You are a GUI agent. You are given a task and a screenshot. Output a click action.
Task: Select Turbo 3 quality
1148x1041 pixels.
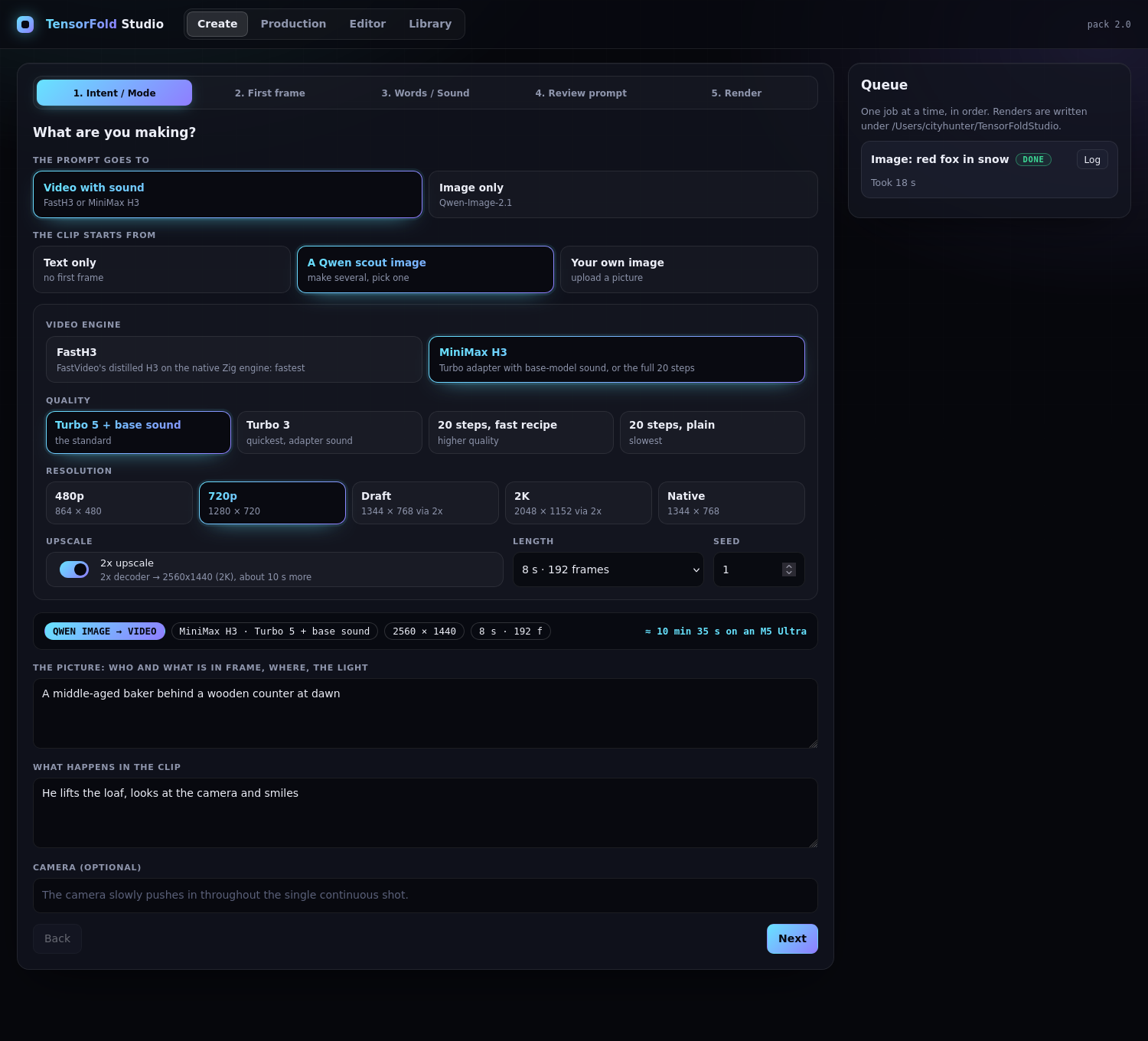(330, 432)
